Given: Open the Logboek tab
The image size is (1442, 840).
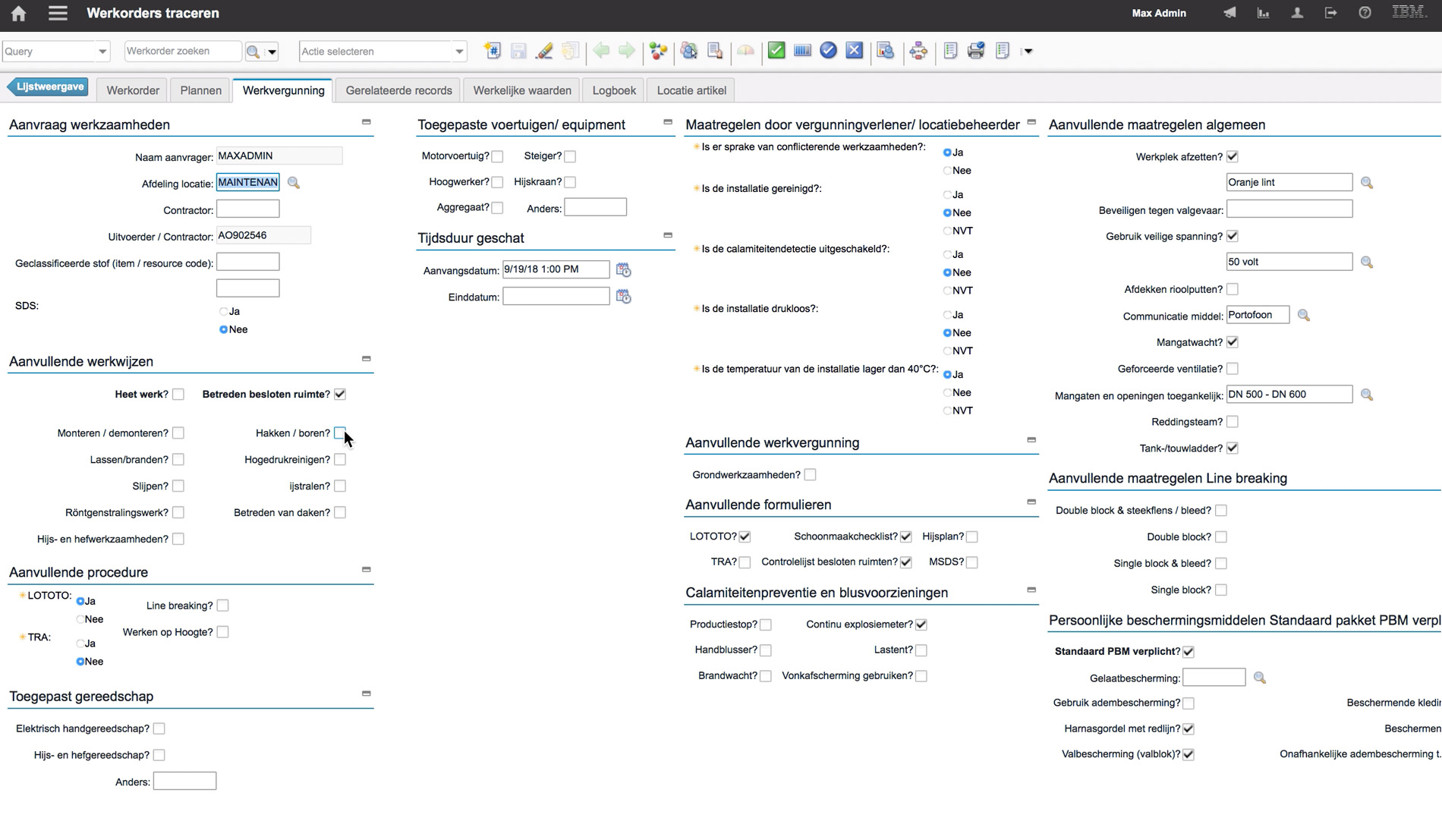Looking at the screenshot, I should 613,90.
